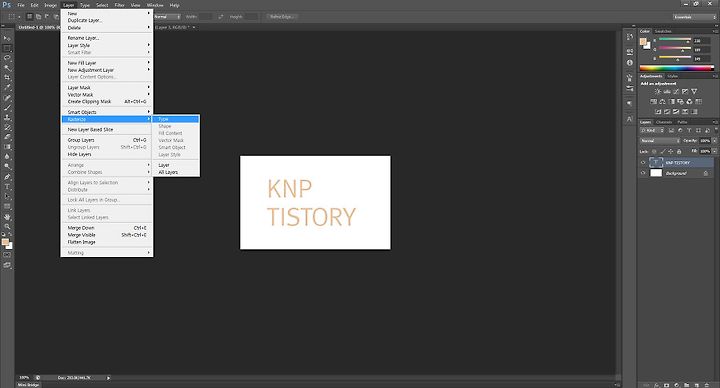Choose Rename Layer menu item
This screenshot has height=388, width=720.
pos(107,38)
